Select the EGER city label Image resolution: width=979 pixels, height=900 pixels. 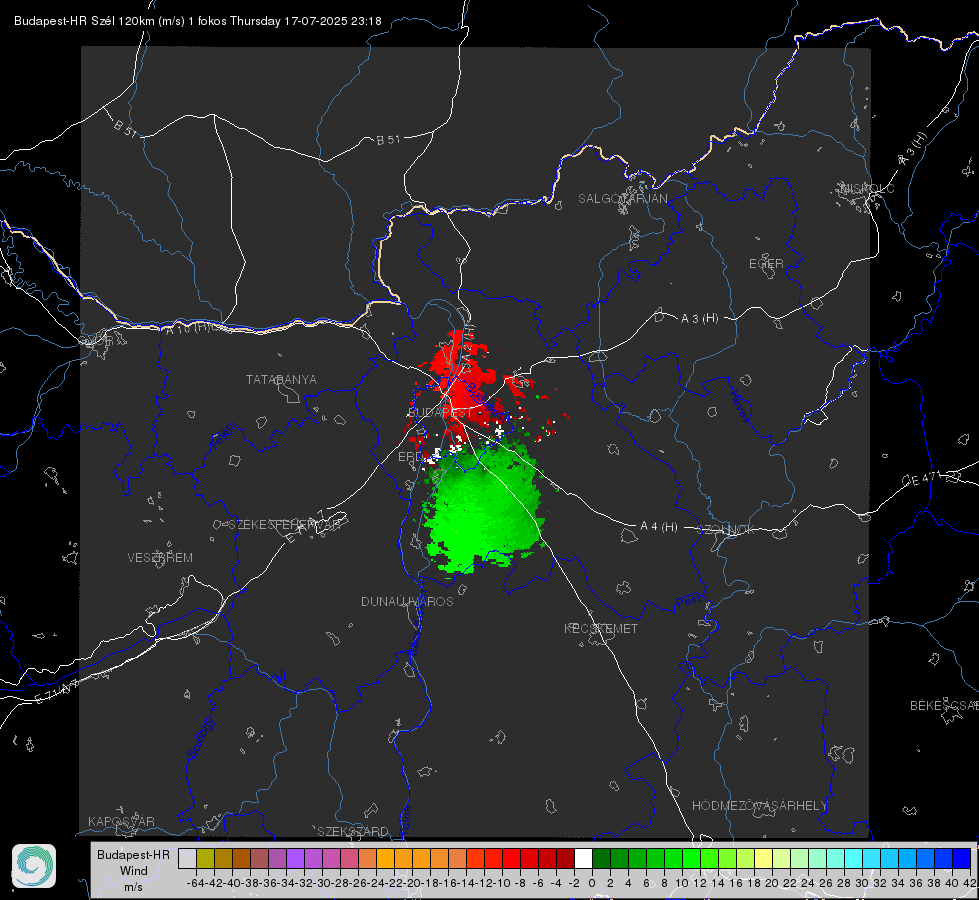pos(766,264)
